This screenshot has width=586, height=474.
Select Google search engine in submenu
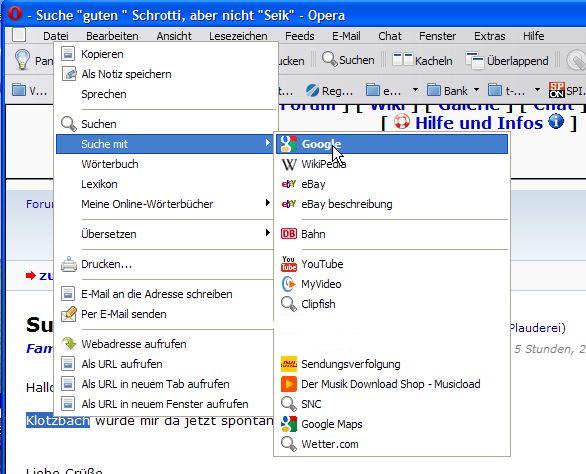pyautogui.click(x=392, y=144)
